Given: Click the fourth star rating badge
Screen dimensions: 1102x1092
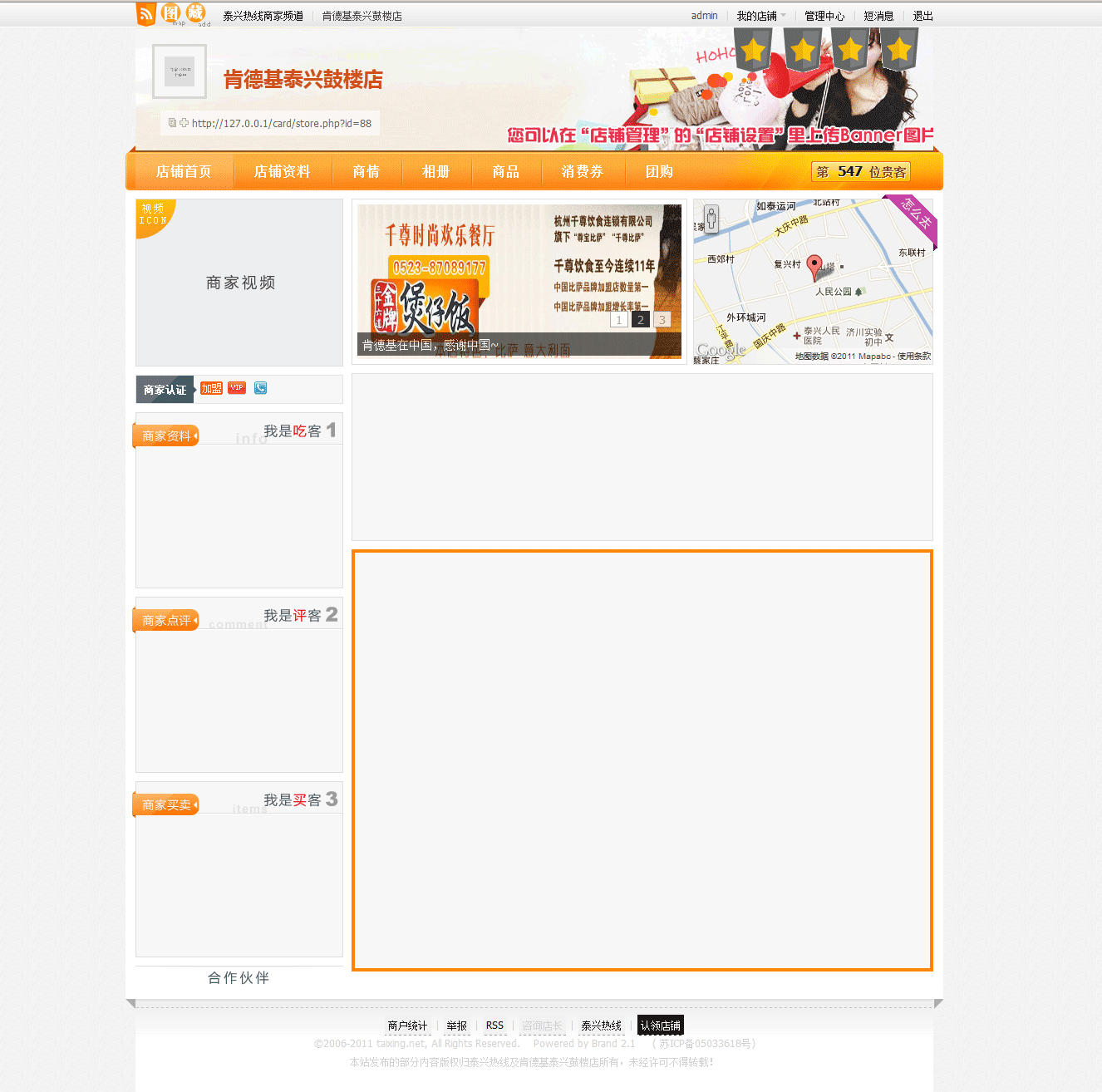Looking at the screenshot, I should (899, 50).
